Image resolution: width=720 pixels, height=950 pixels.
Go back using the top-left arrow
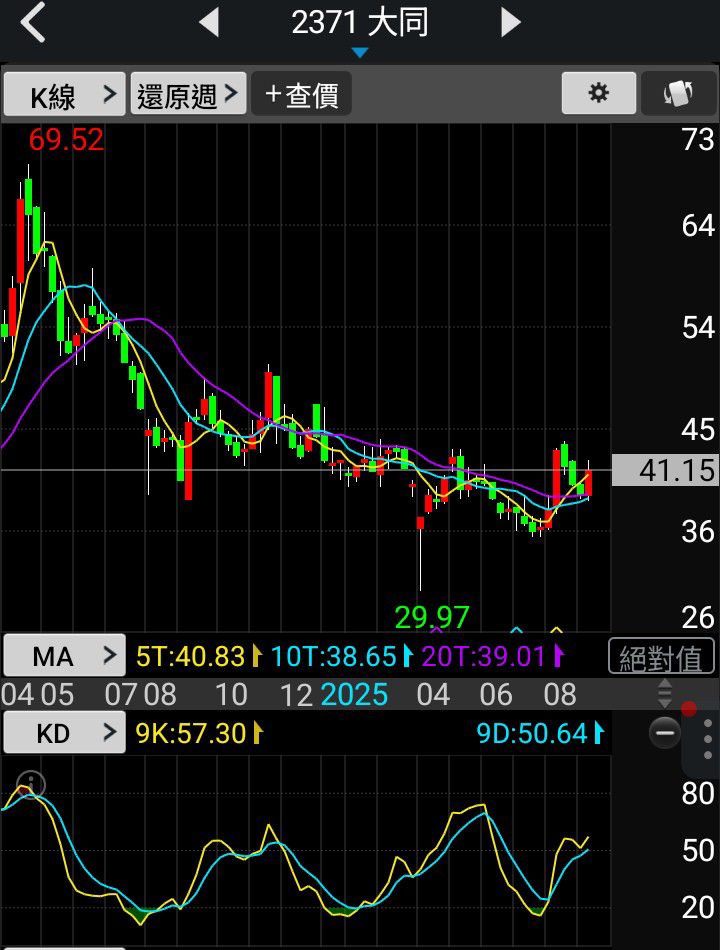tap(33, 22)
